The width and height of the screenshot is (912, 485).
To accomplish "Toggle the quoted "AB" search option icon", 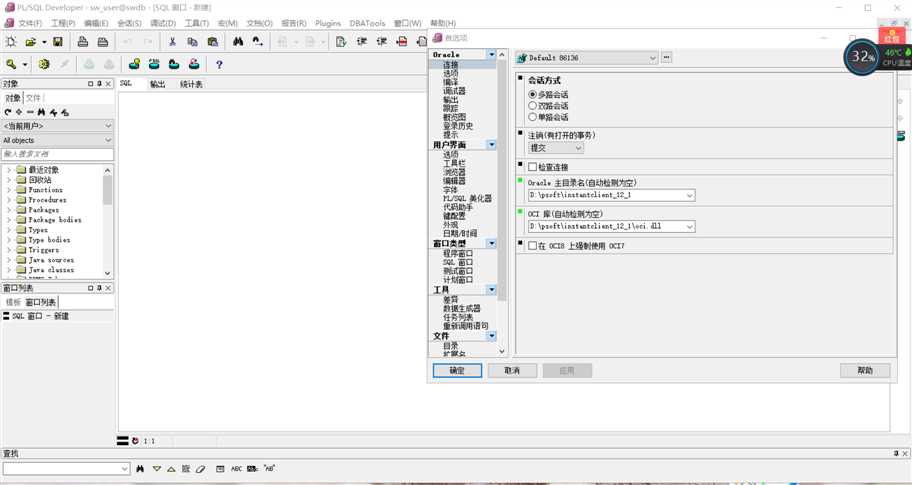I will pos(269,468).
